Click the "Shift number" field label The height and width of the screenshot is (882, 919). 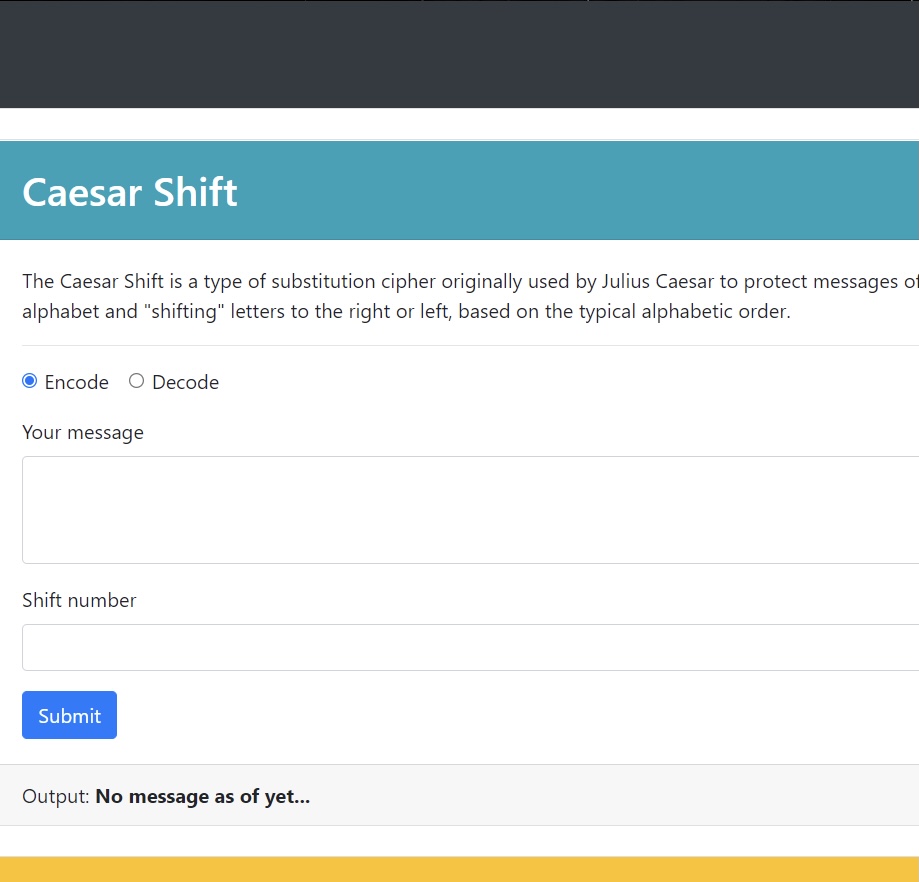(x=79, y=600)
